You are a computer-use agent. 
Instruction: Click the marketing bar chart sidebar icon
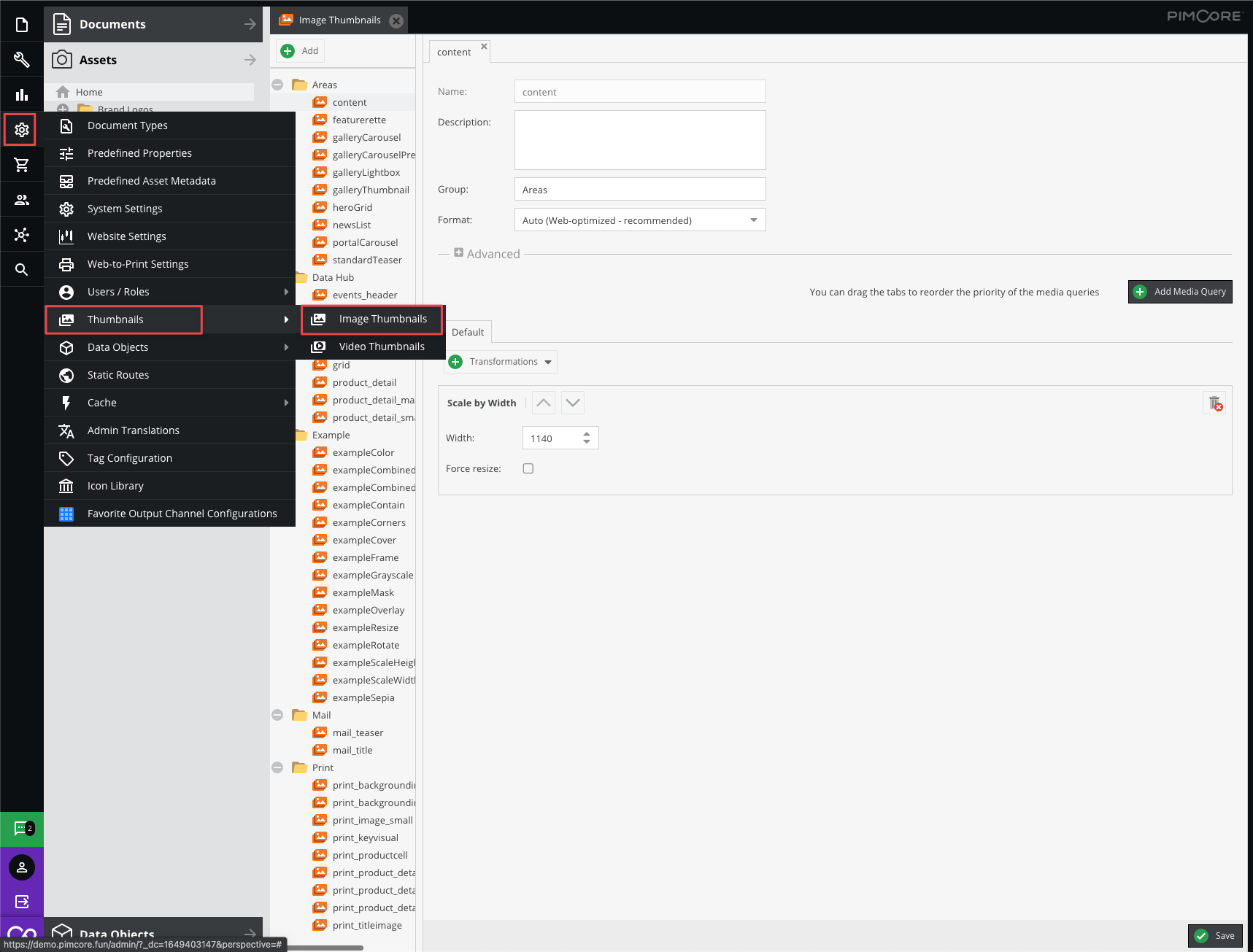pyautogui.click(x=21, y=95)
